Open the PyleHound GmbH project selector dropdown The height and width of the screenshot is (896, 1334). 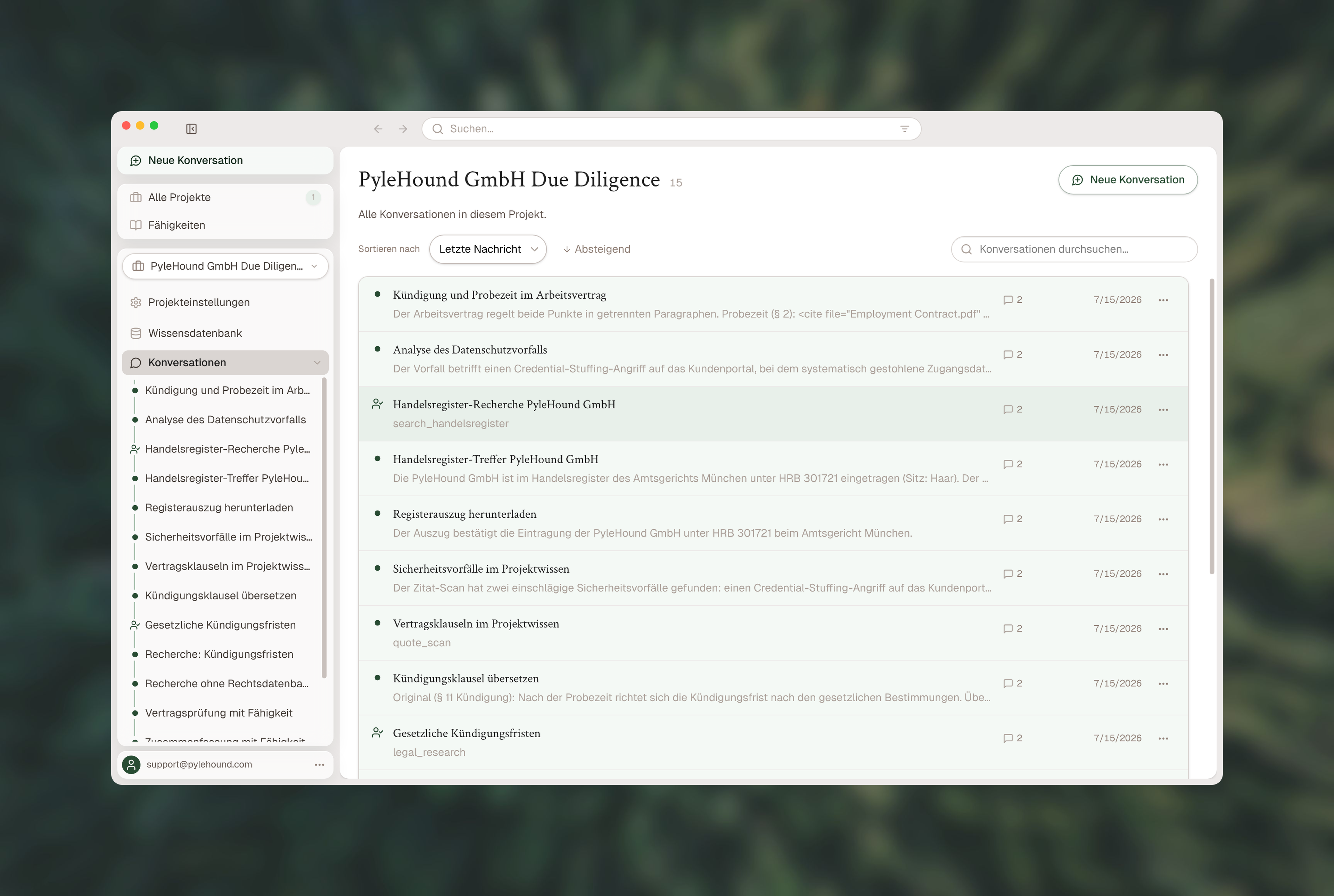225,266
